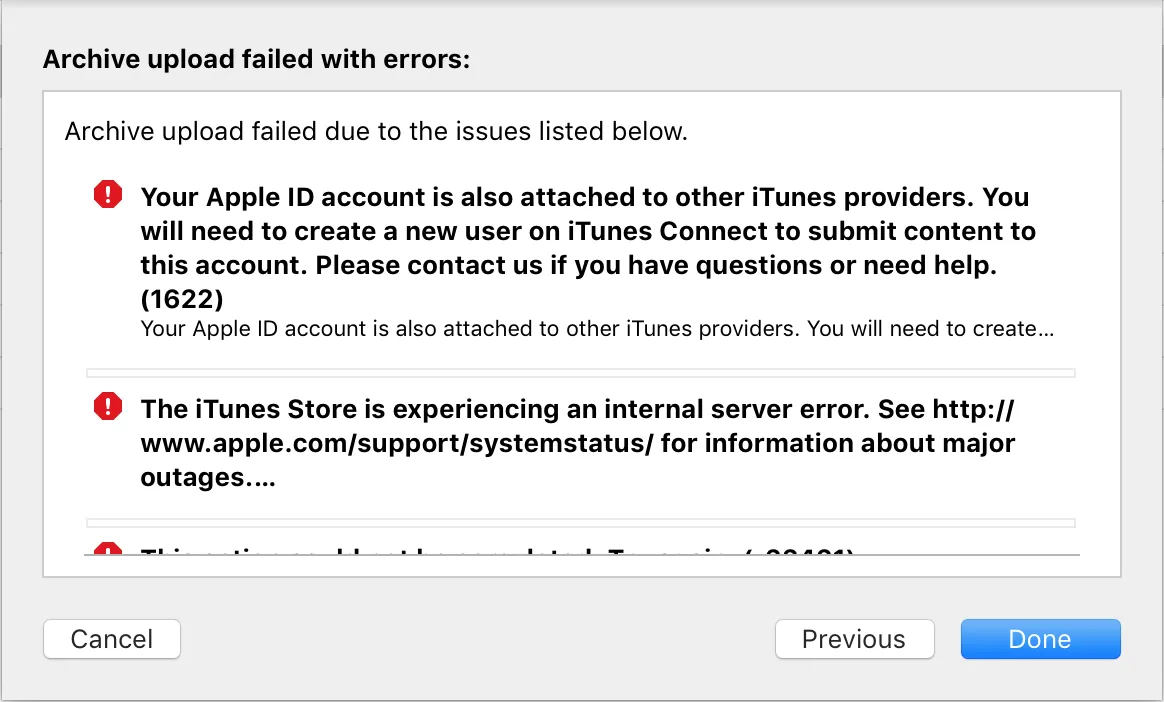Click the 'Archive upload failed with errors:' heading

(256, 60)
